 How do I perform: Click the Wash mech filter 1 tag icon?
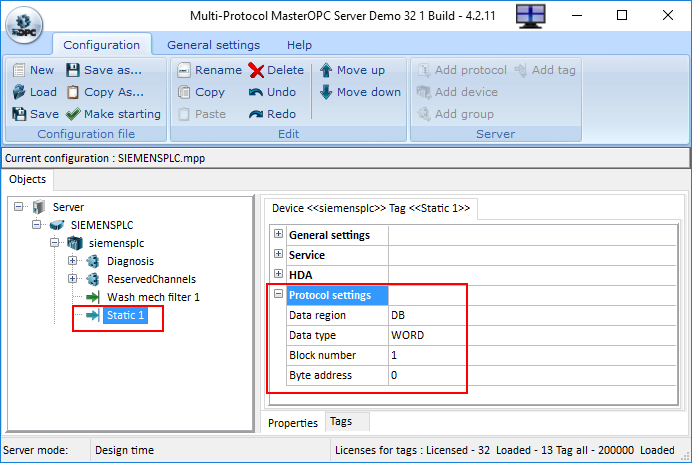93,297
